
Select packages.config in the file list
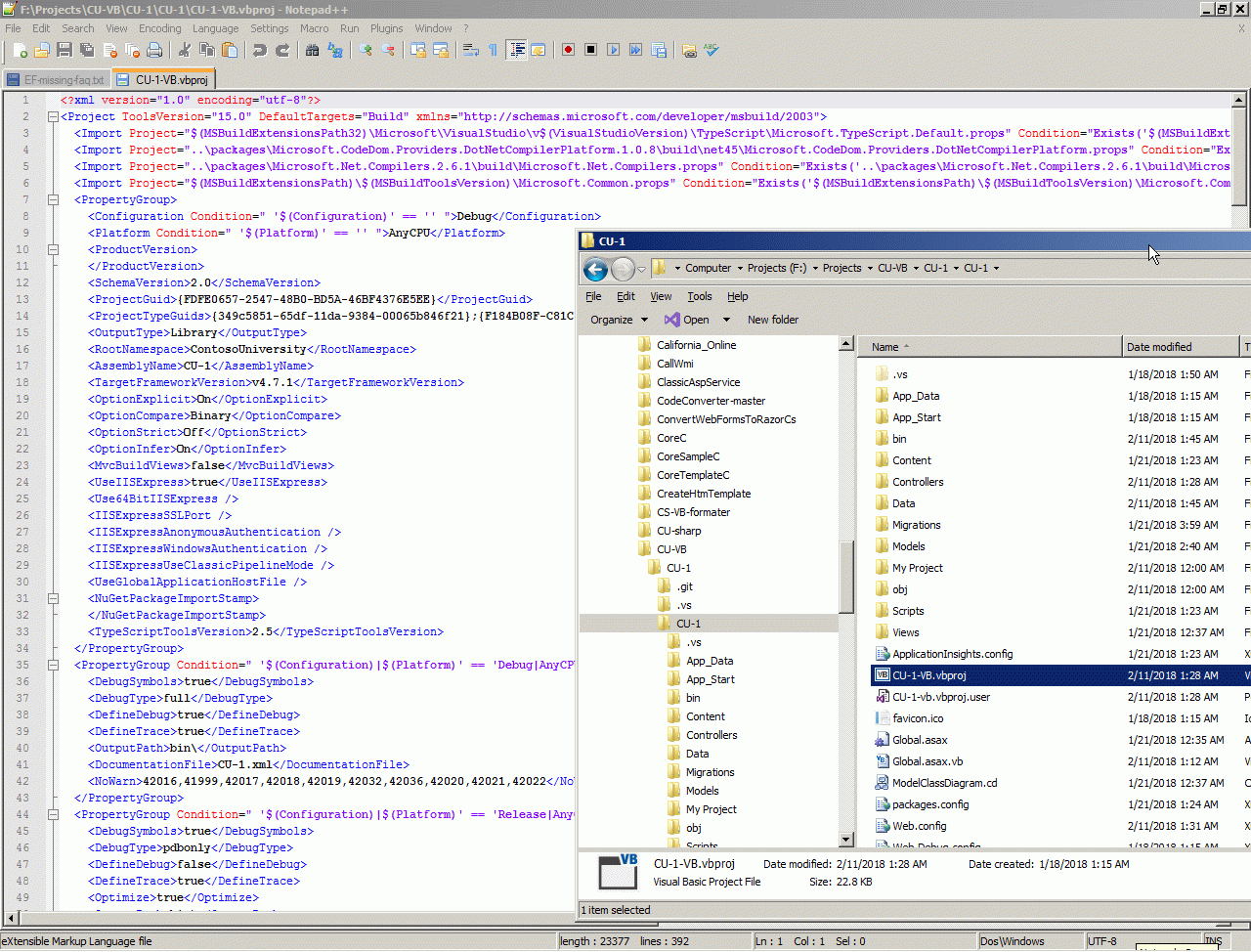click(x=930, y=804)
